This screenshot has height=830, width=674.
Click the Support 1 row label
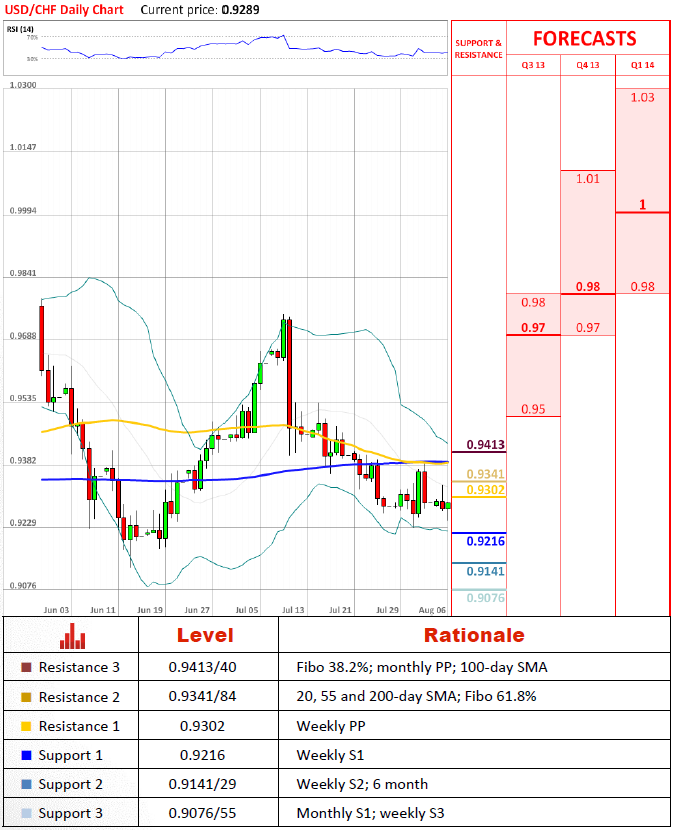pos(70,755)
